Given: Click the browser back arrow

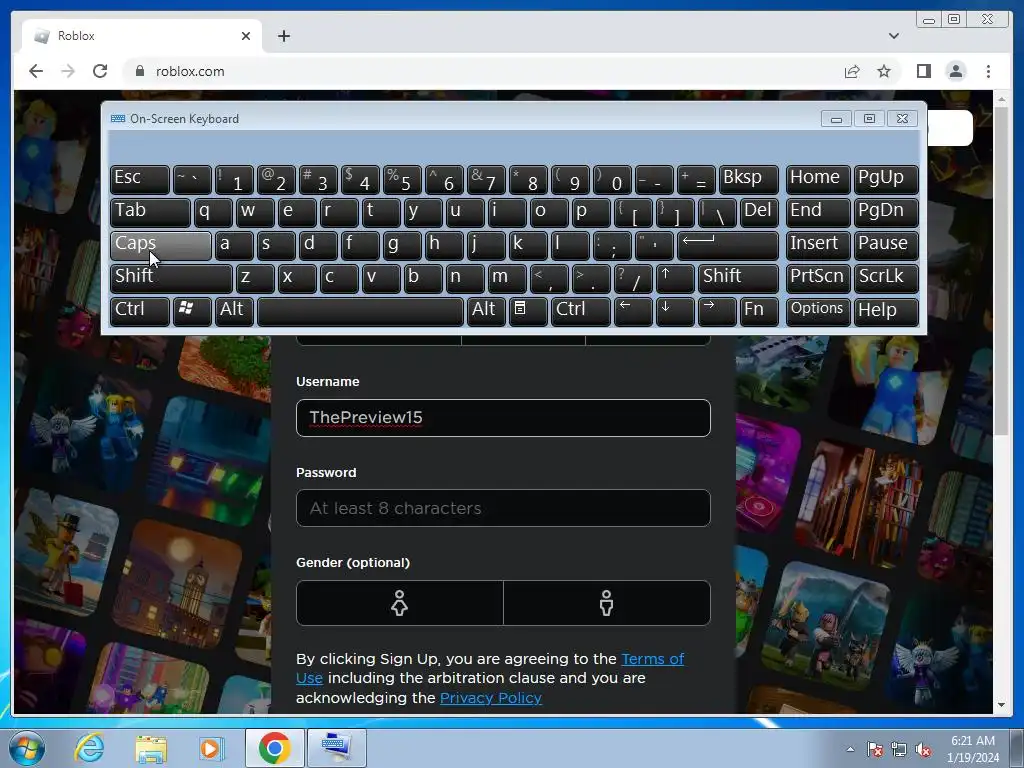Looking at the screenshot, I should click(36, 71).
